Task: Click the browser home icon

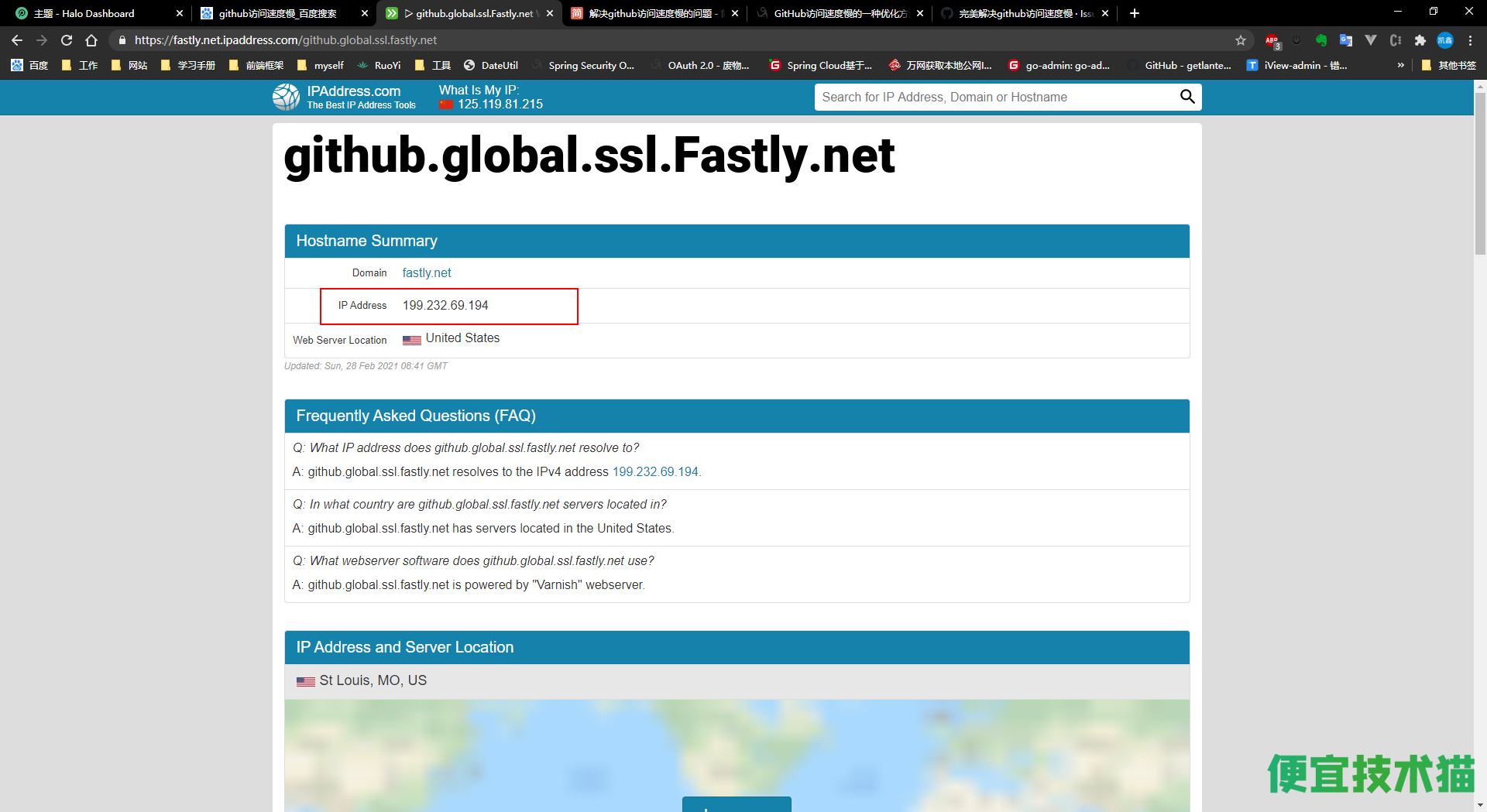Action: point(92,40)
